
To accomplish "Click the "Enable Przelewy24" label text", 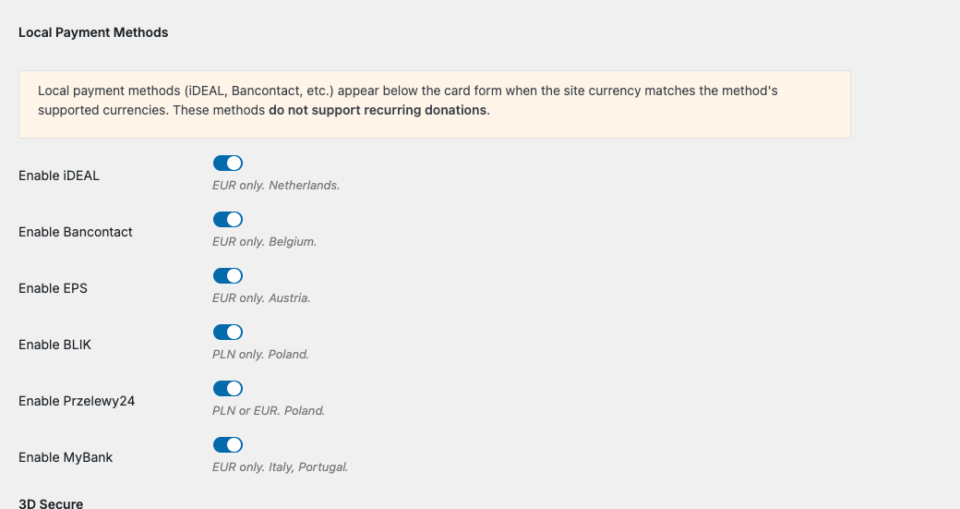I will click(77, 401).
